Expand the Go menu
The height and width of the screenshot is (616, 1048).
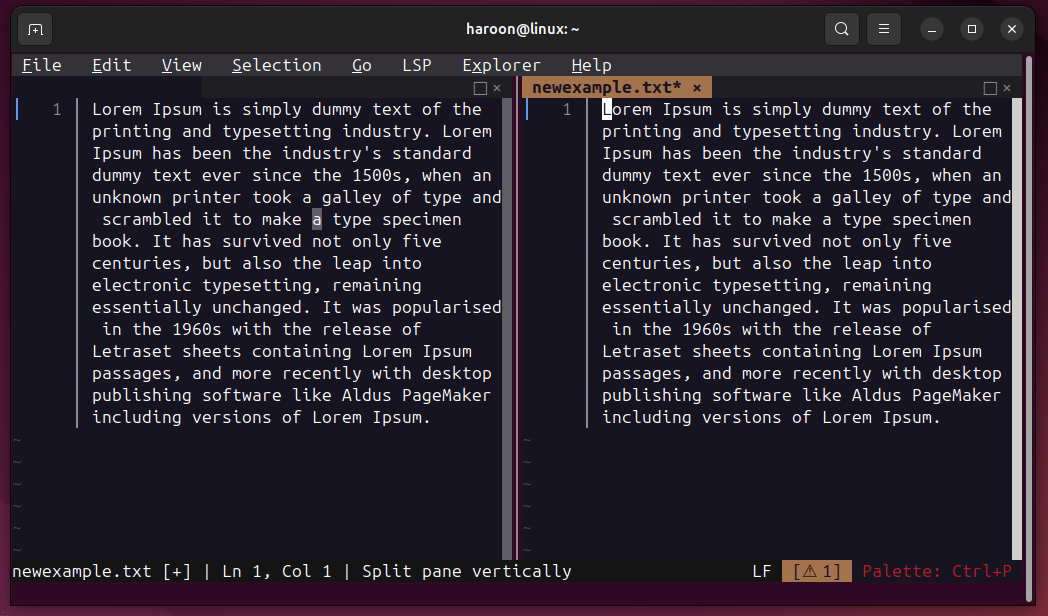tap(361, 65)
